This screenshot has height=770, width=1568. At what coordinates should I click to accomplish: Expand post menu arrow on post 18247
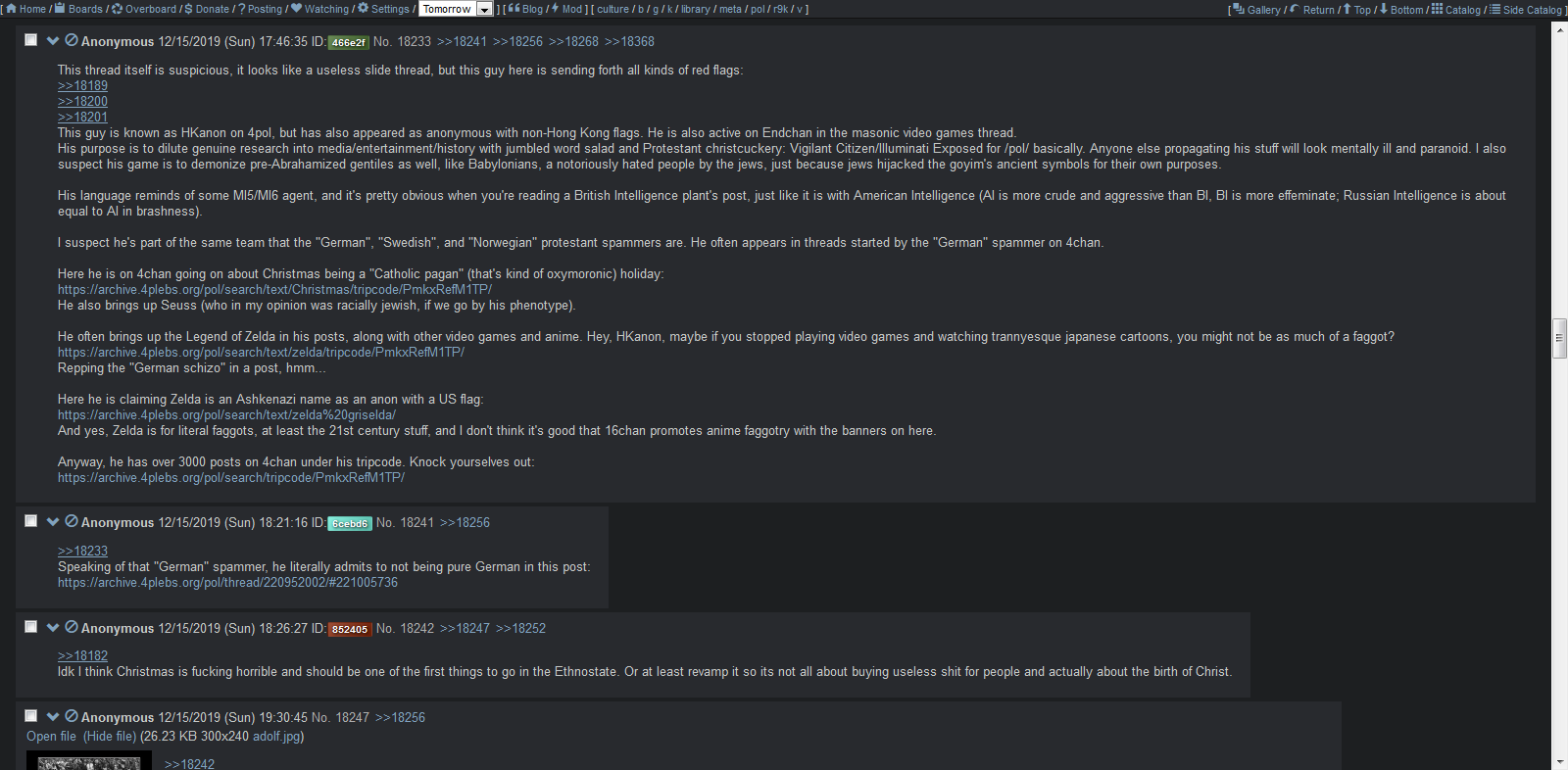pyautogui.click(x=53, y=716)
